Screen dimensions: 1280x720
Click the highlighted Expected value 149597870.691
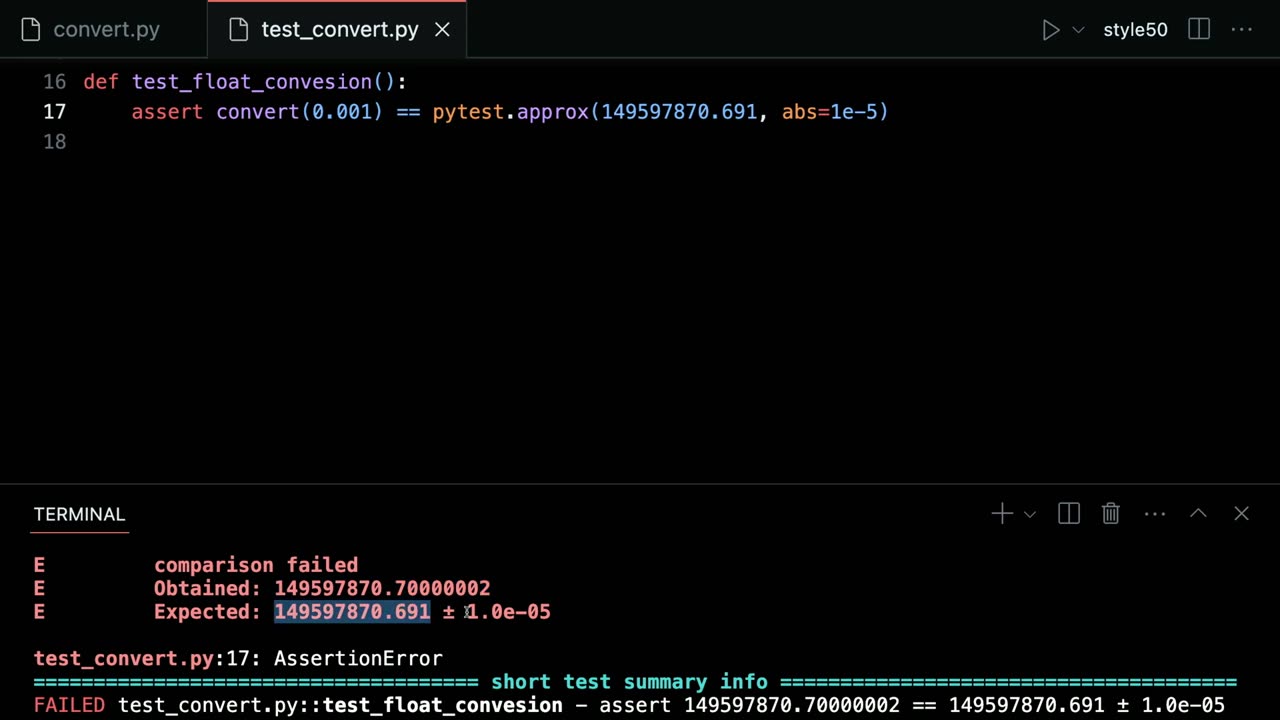pos(352,612)
